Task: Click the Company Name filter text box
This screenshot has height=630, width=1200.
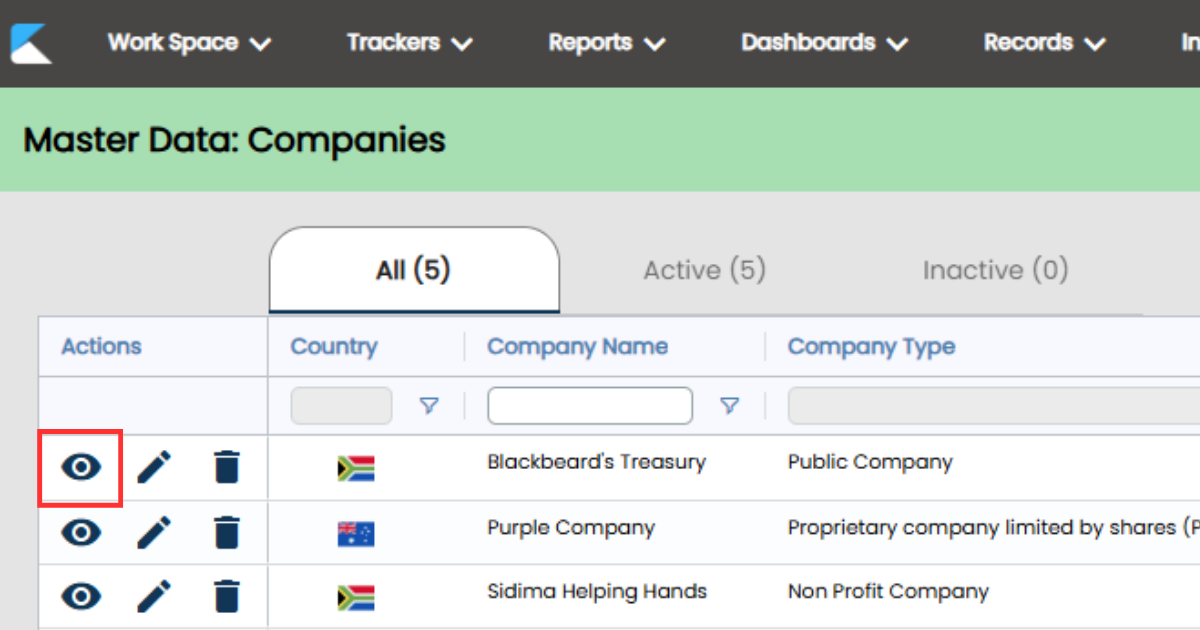Action: pos(590,406)
